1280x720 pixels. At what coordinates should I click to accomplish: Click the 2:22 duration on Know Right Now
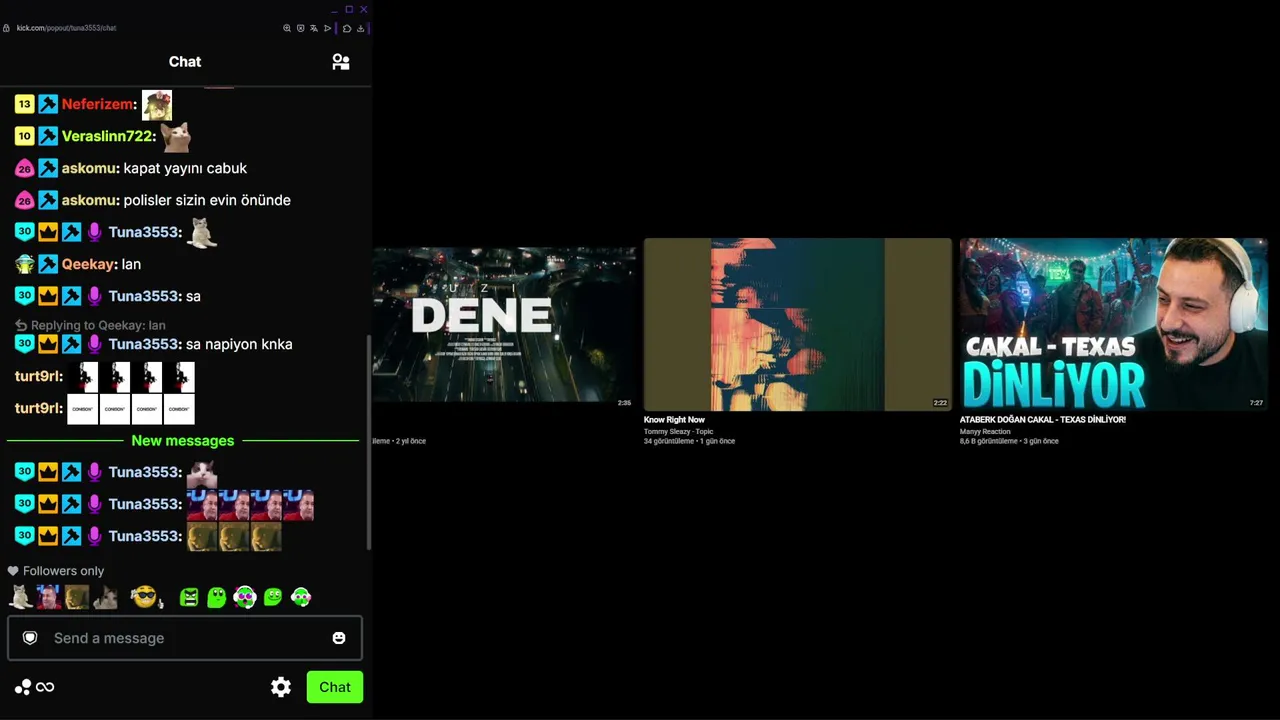pyautogui.click(x=940, y=403)
